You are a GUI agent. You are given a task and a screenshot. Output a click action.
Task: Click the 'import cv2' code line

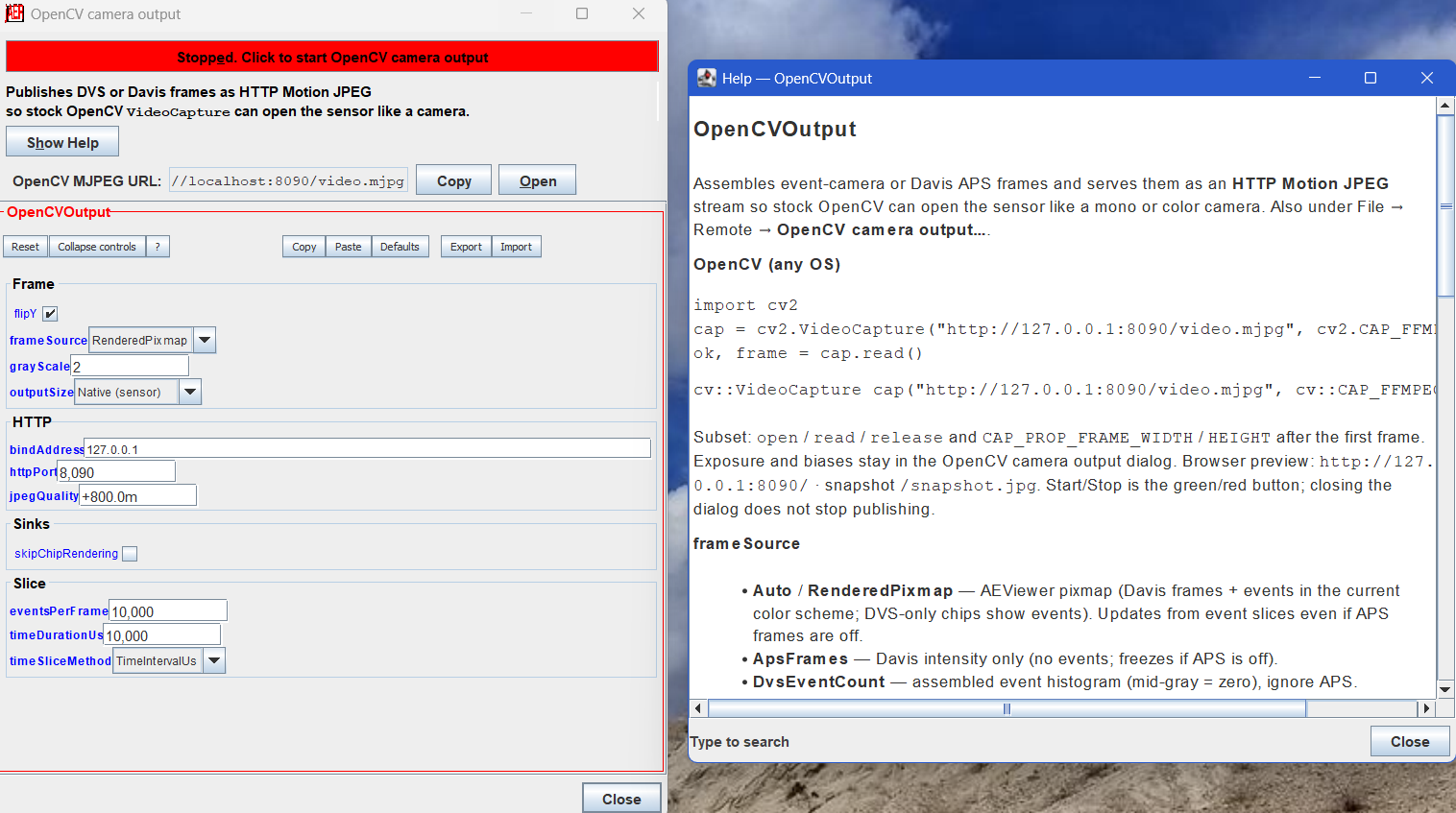pyautogui.click(x=745, y=305)
